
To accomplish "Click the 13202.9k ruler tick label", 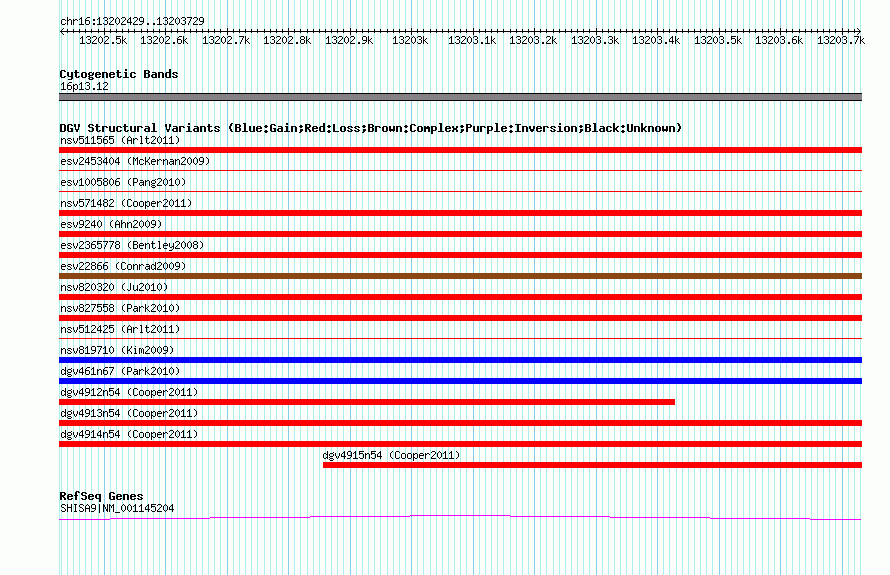I will [x=349, y=40].
